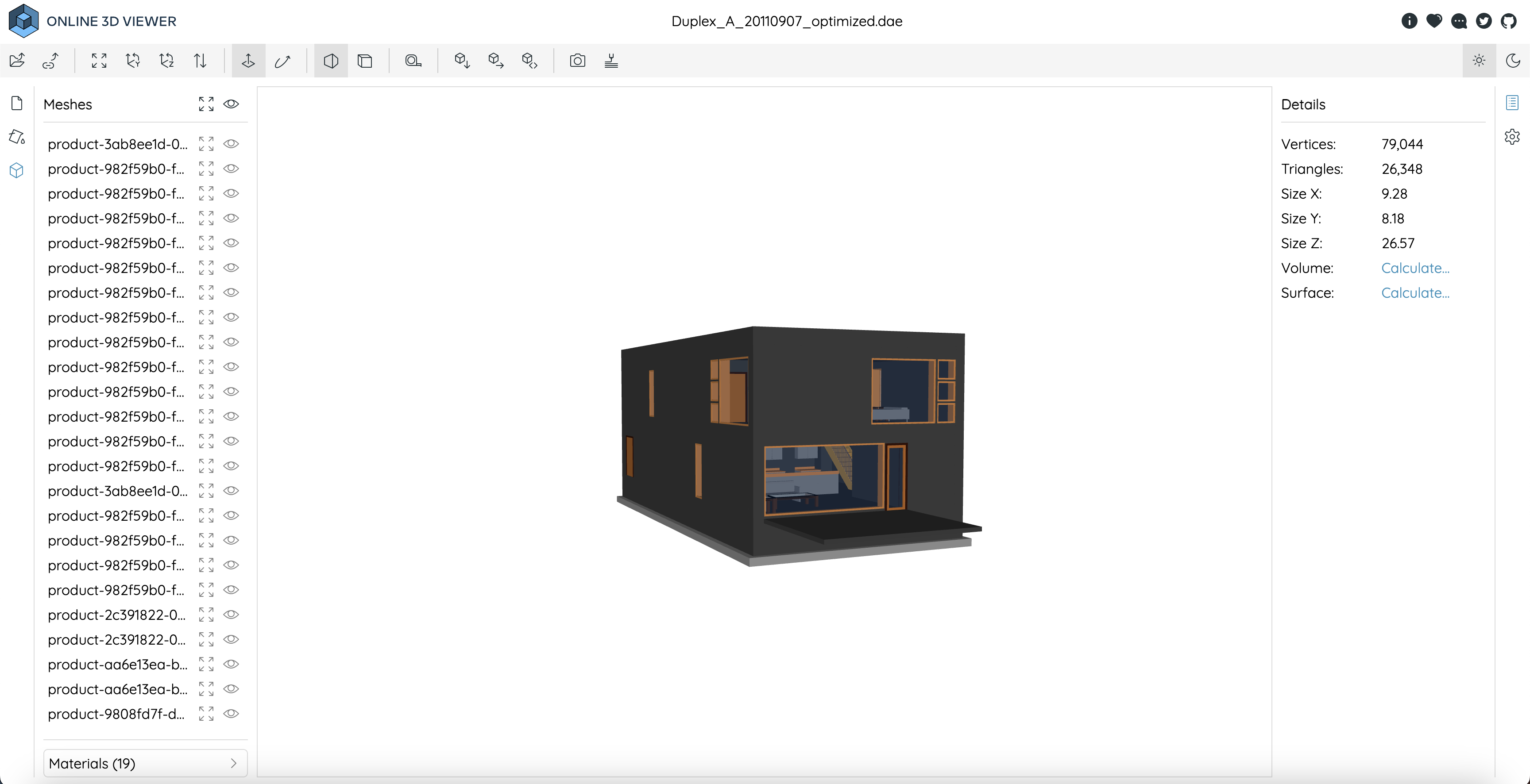Open model from URL icon
This screenshot has height=784, width=1530.
(51, 61)
